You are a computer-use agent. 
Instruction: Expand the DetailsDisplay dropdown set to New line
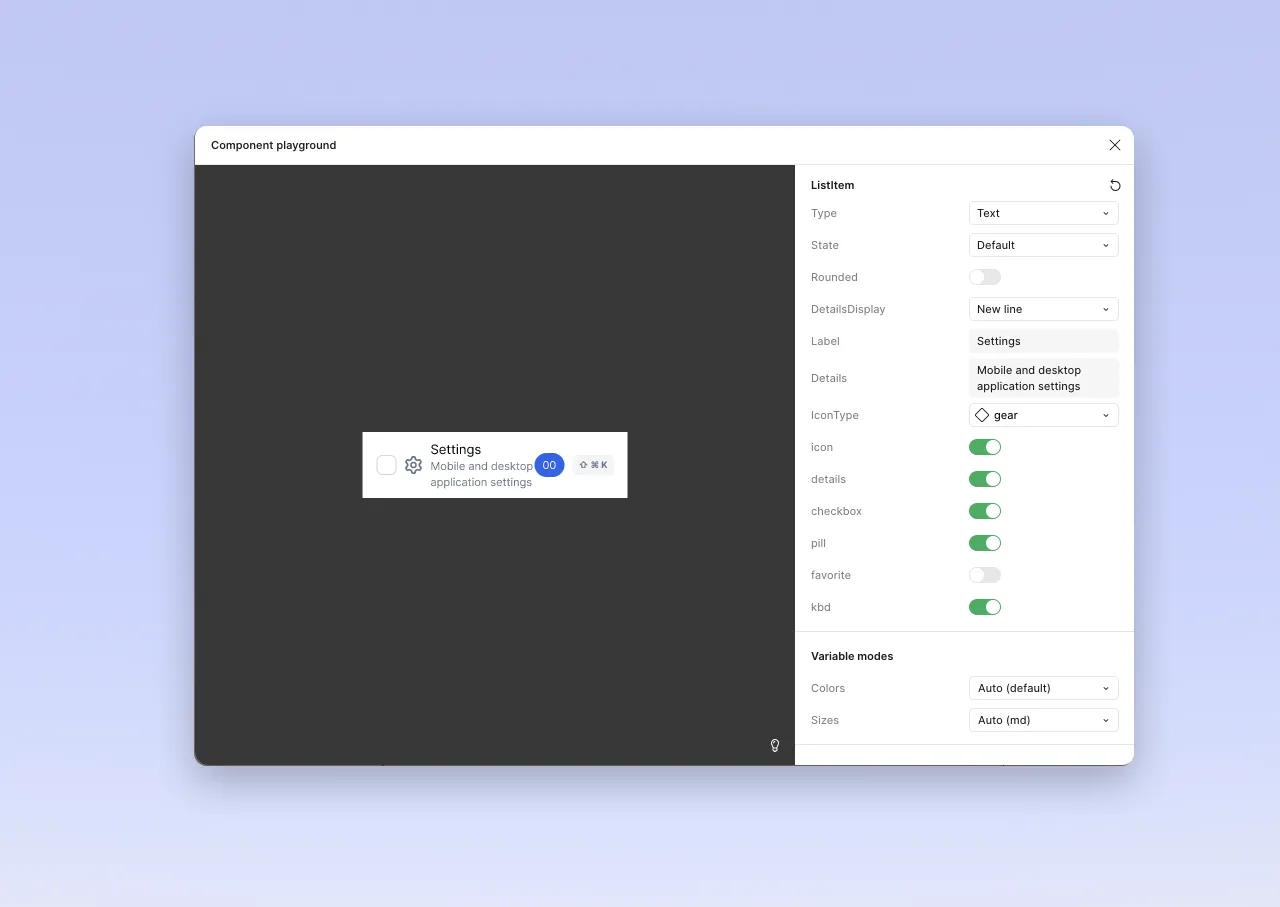(1043, 309)
